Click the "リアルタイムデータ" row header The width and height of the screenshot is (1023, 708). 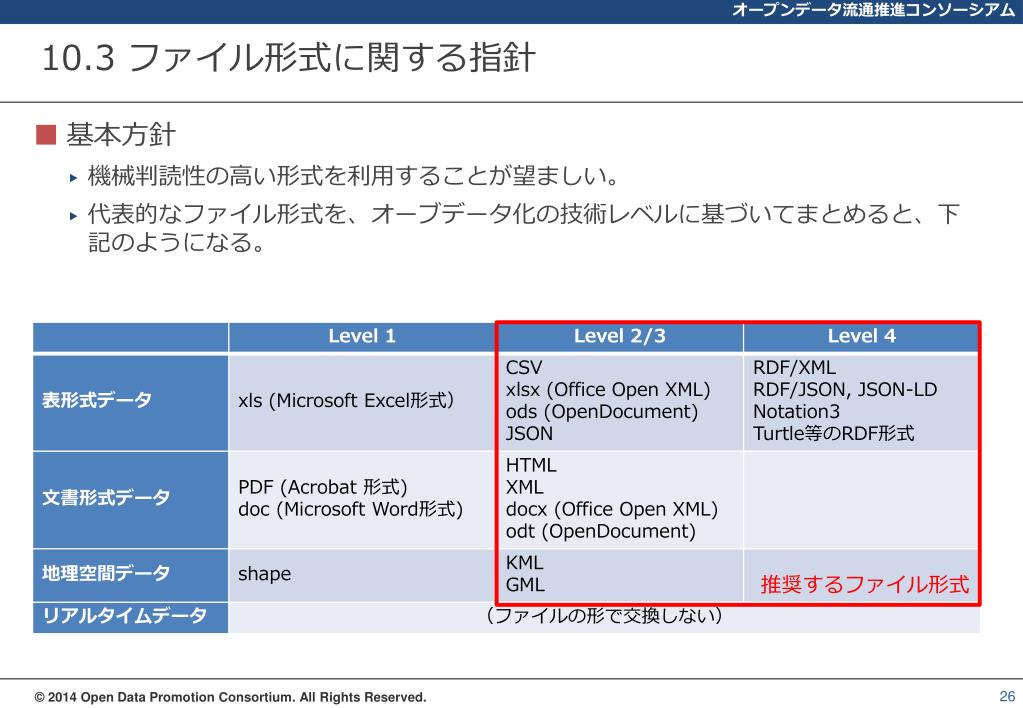tap(130, 615)
